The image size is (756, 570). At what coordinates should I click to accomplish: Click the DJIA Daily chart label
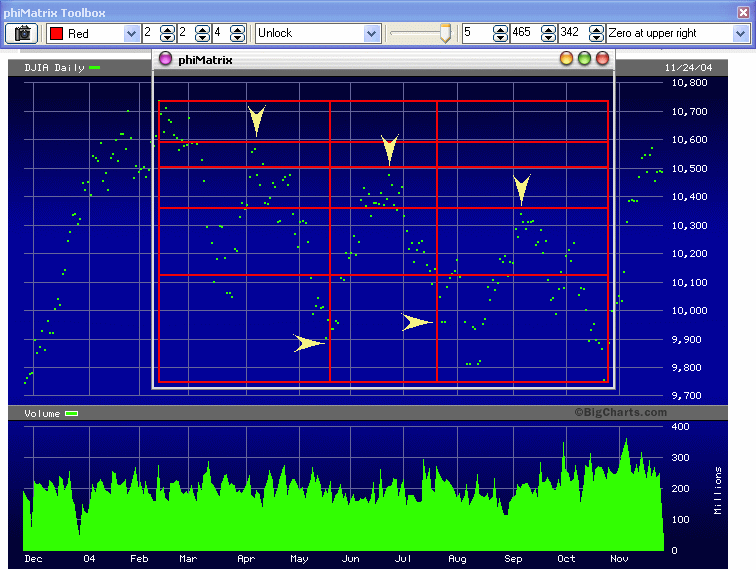54,68
